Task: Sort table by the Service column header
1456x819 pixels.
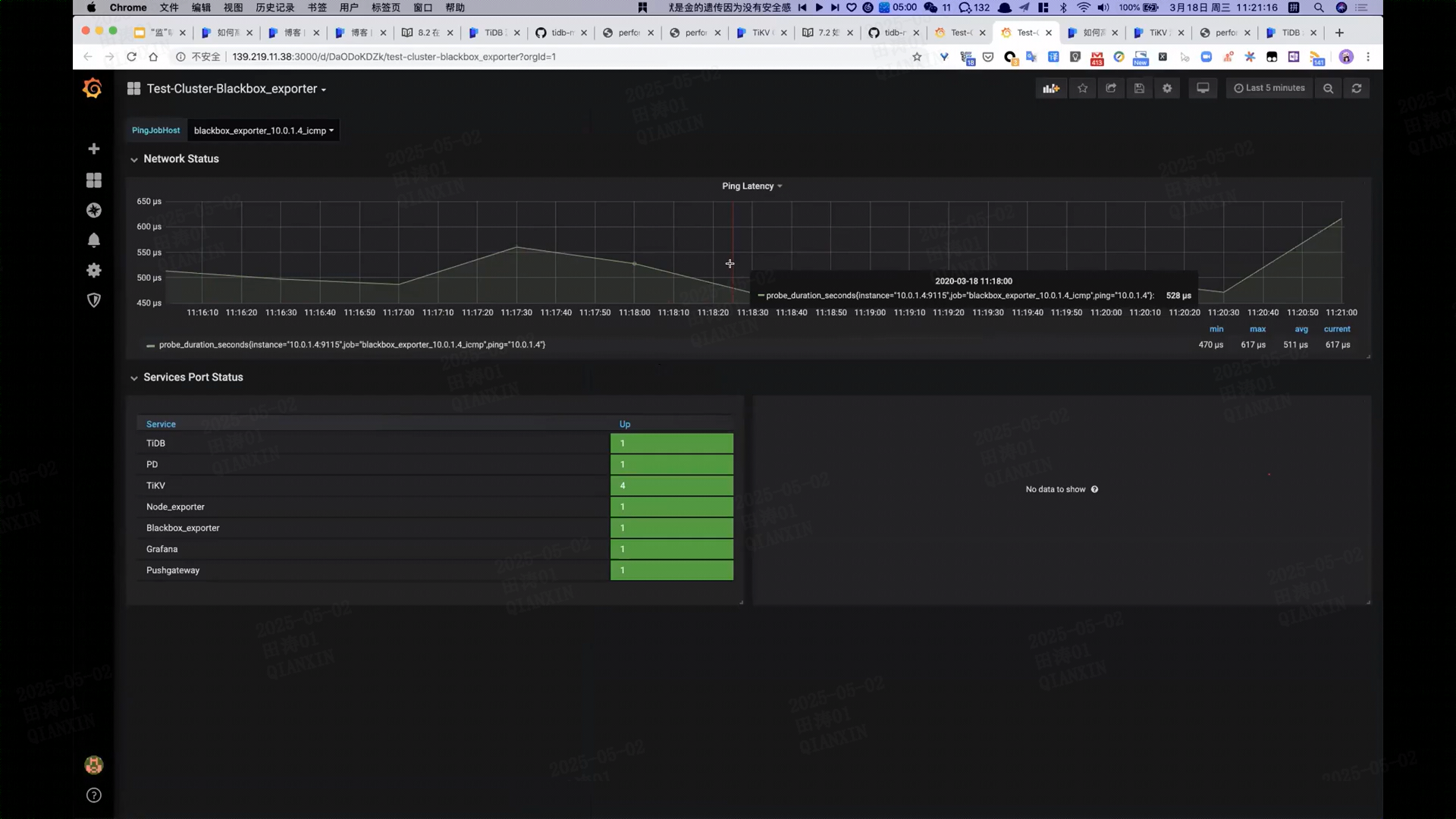Action: [161, 425]
